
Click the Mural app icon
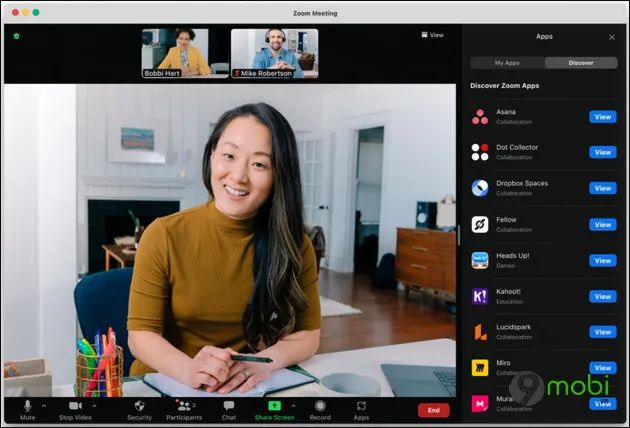480,403
